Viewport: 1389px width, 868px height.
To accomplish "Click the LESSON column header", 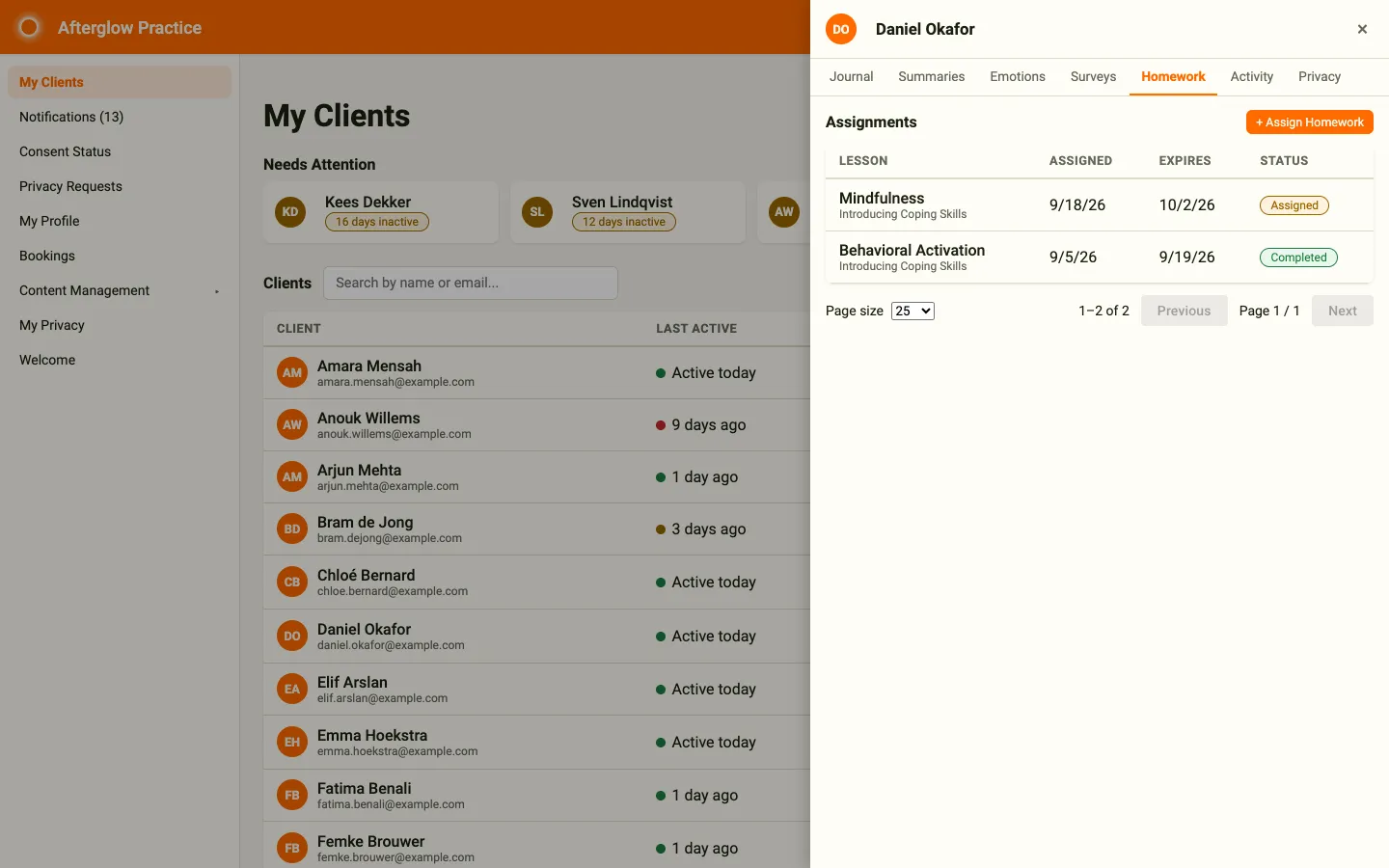I will 863,161.
